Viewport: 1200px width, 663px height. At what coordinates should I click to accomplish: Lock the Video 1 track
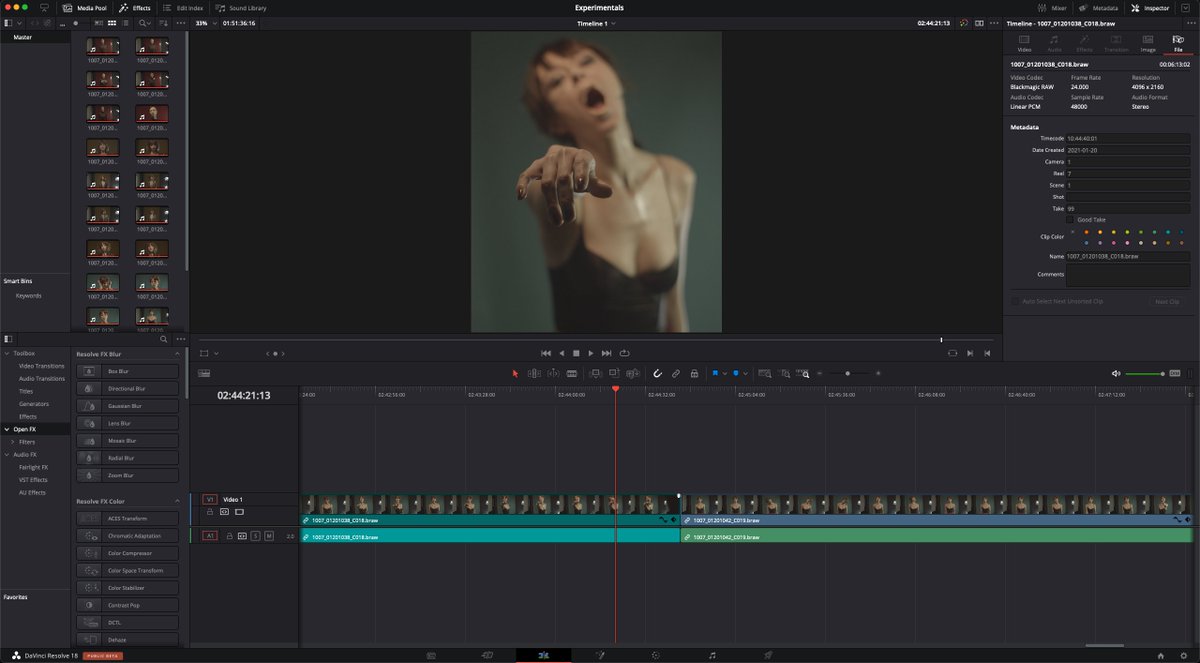point(210,511)
